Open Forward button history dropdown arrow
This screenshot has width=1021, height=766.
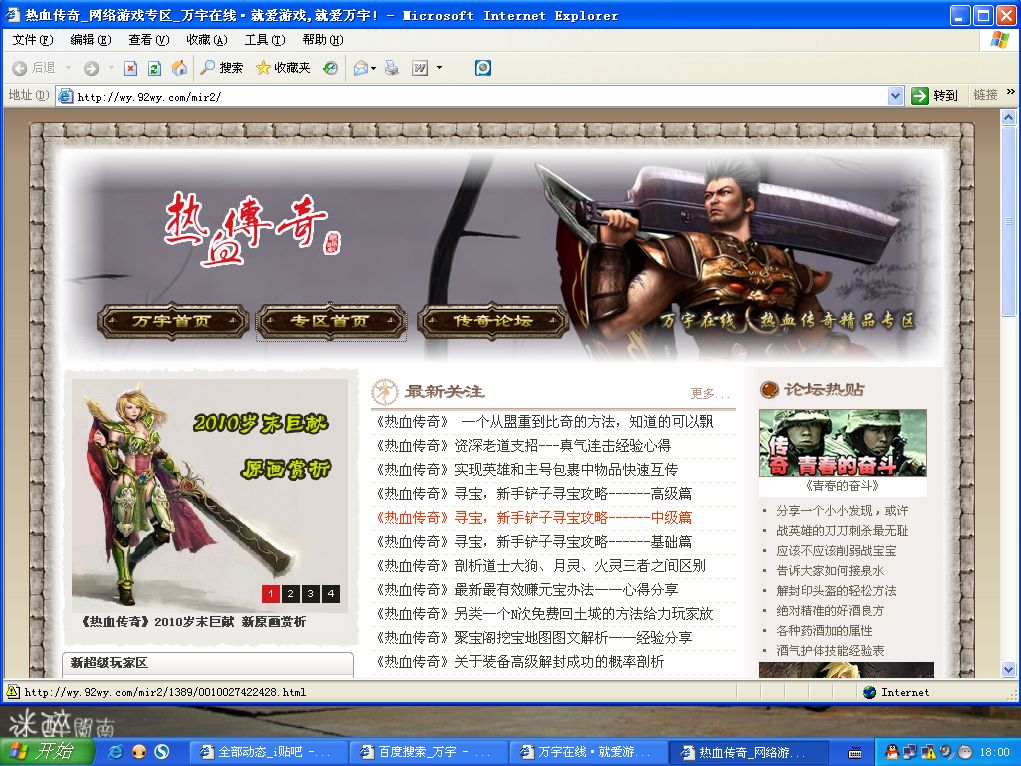(111, 68)
